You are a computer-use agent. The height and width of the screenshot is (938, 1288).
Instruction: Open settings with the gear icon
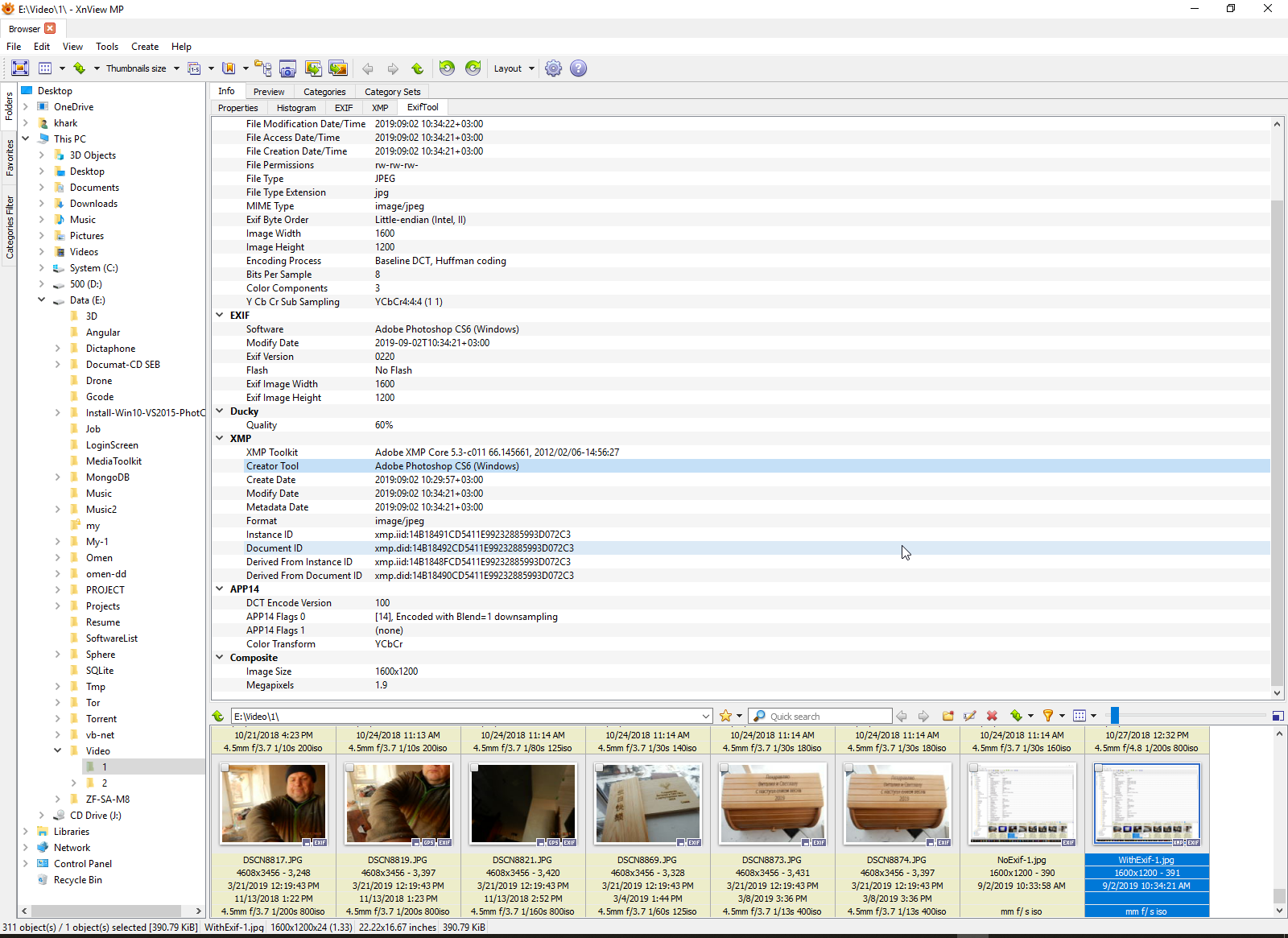[x=553, y=68]
